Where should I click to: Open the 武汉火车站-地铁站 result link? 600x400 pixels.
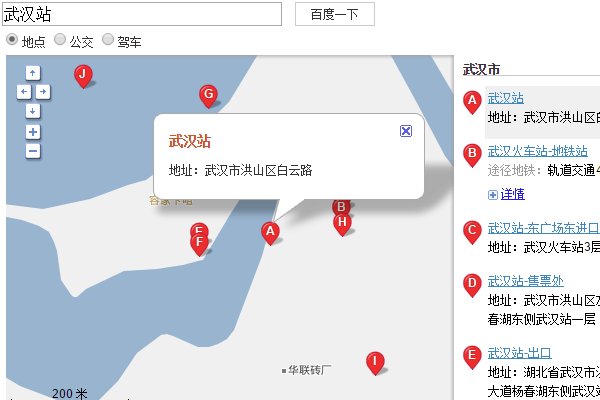(x=538, y=151)
